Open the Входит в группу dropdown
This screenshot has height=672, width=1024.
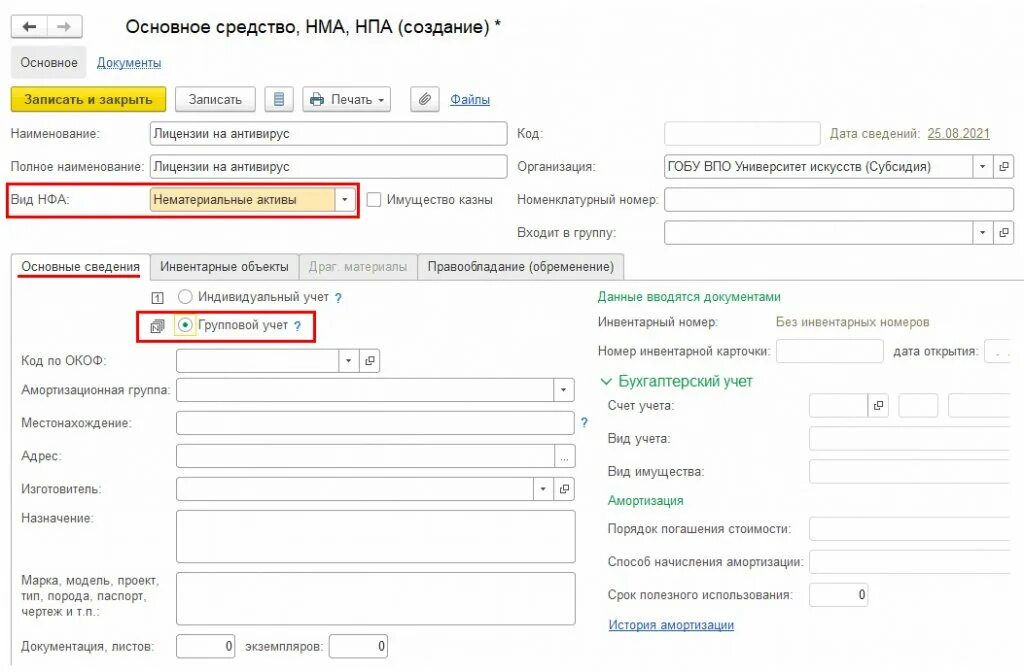point(982,232)
